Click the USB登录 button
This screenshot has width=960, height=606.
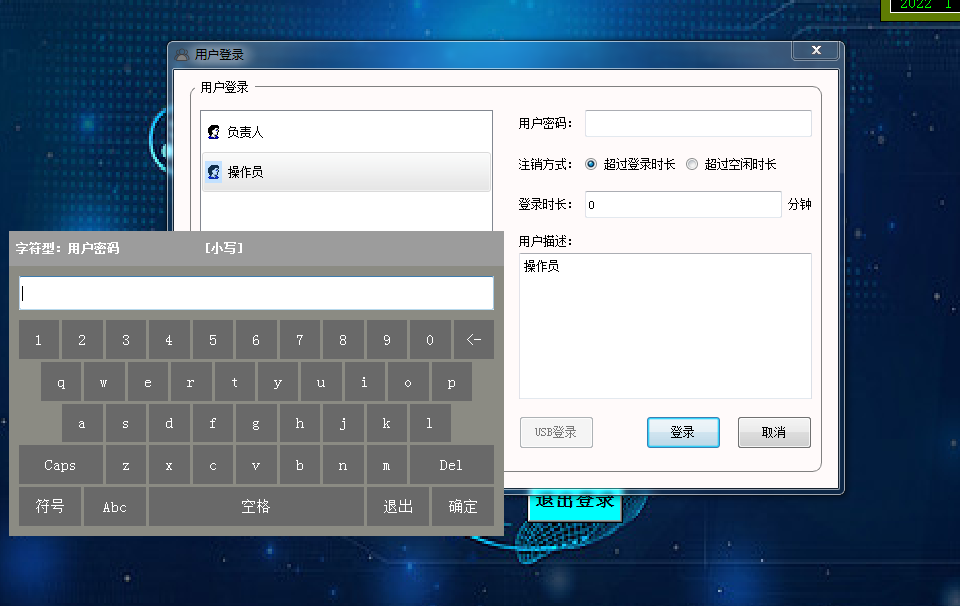click(x=556, y=432)
